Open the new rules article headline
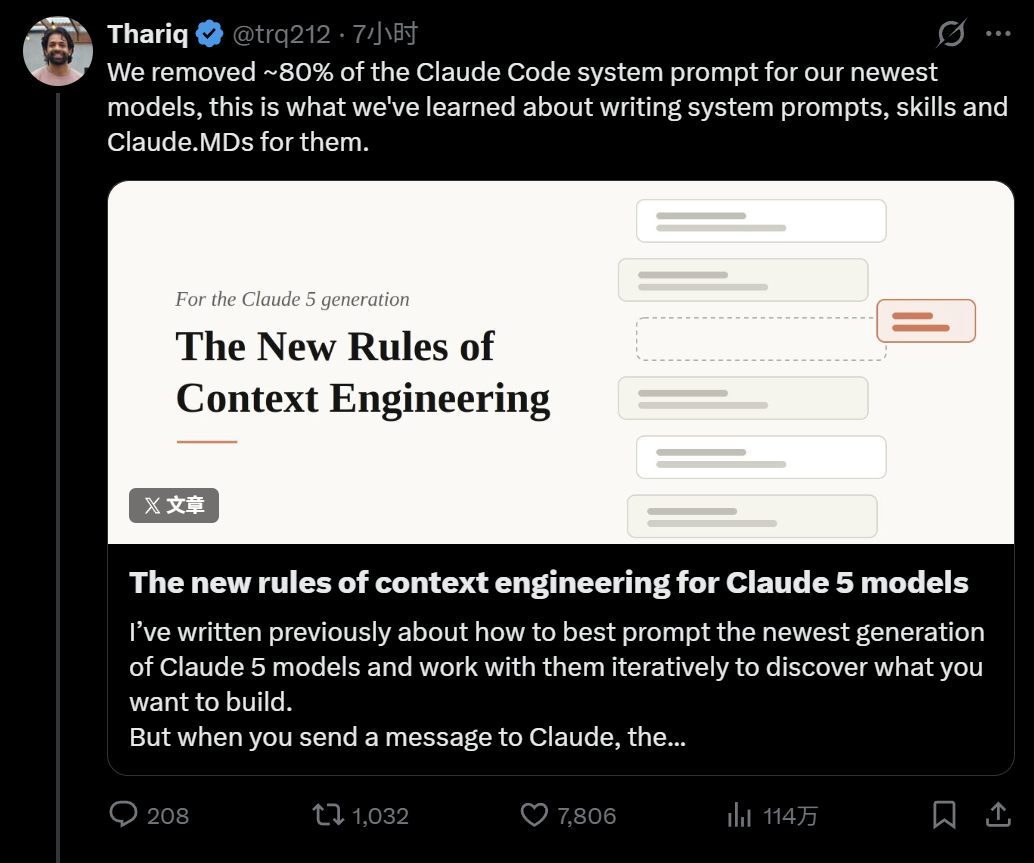Screen dimensions: 1034x863 [549, 583]
